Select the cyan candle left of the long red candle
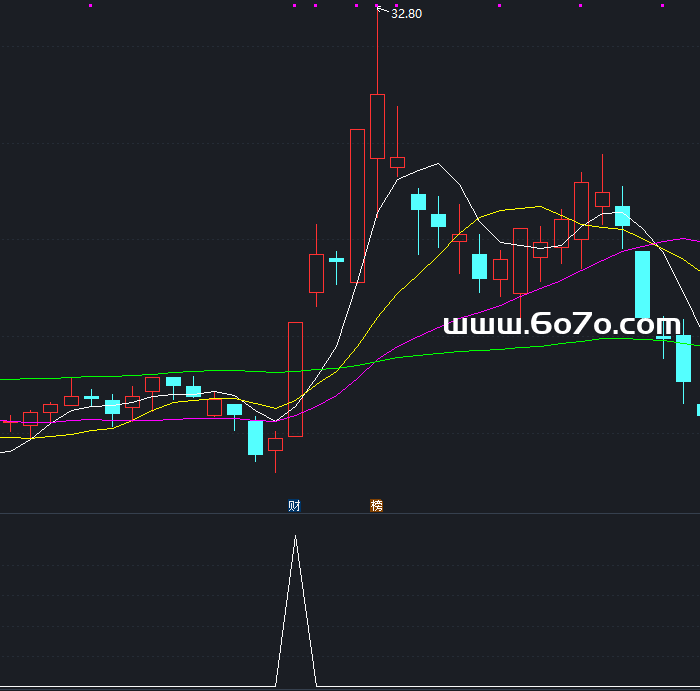Image resolution: width=700 pixels, height=691 pixels. pyautogui.click(x=255, y=437)
